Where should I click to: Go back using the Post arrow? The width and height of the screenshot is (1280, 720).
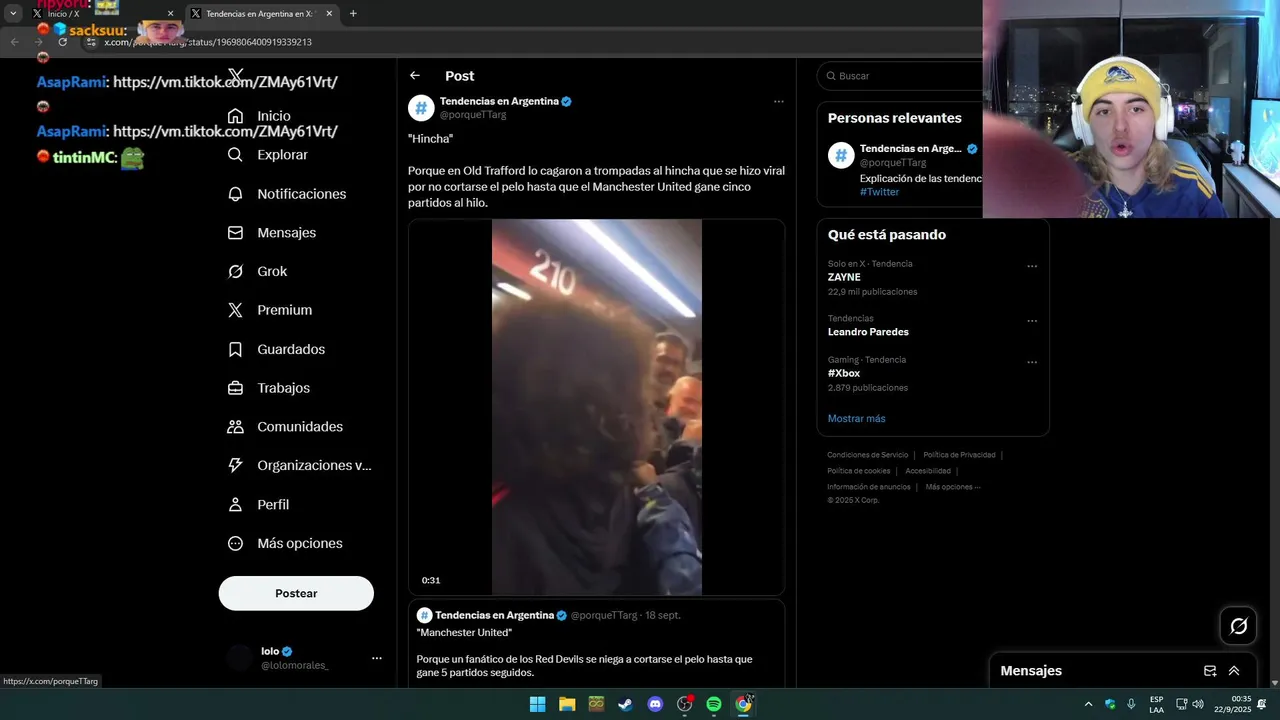[415, 76]
